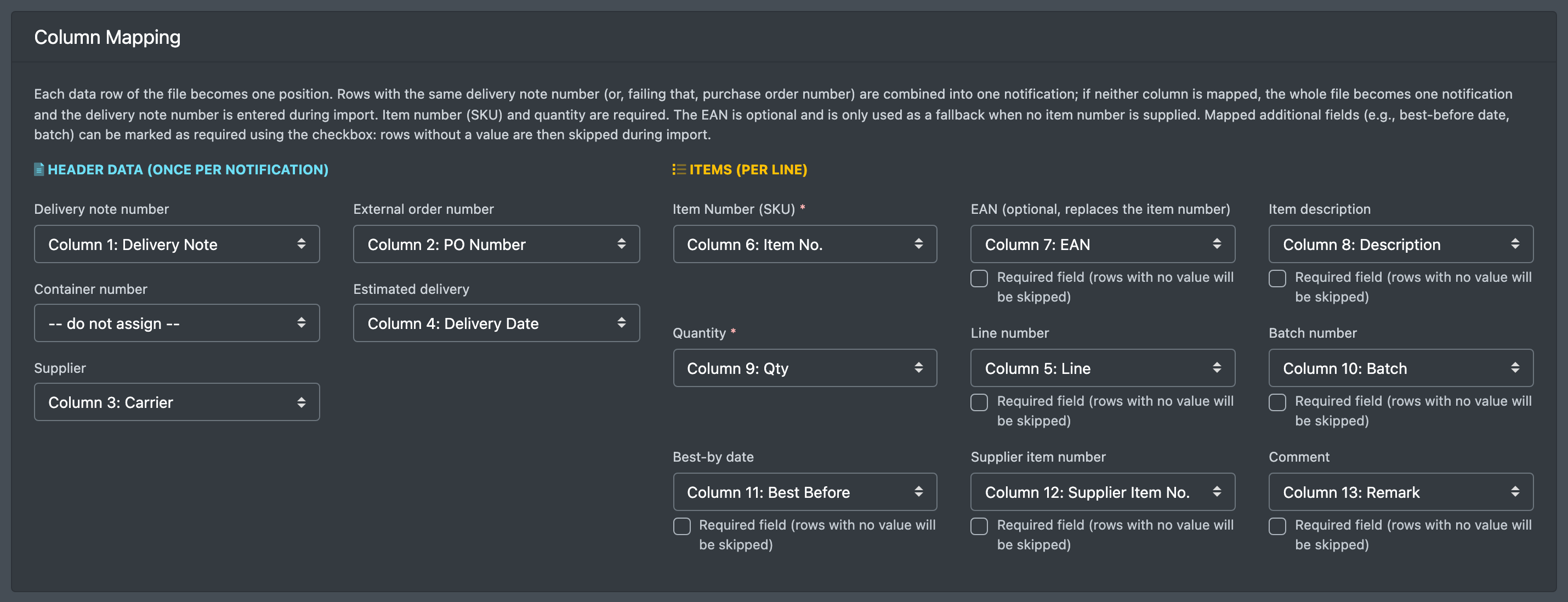The image size is (1568, 602).
Task: Click 'EAN (optional, replaces the item number)' label
Action: 1100,209
